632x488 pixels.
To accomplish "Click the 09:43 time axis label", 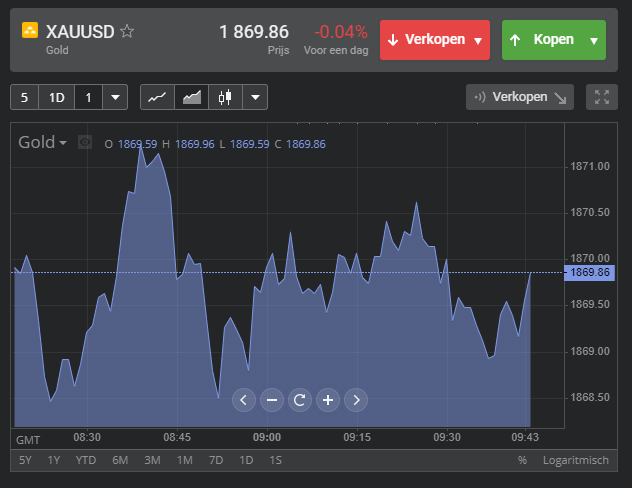I will click(x=525, y=437).
